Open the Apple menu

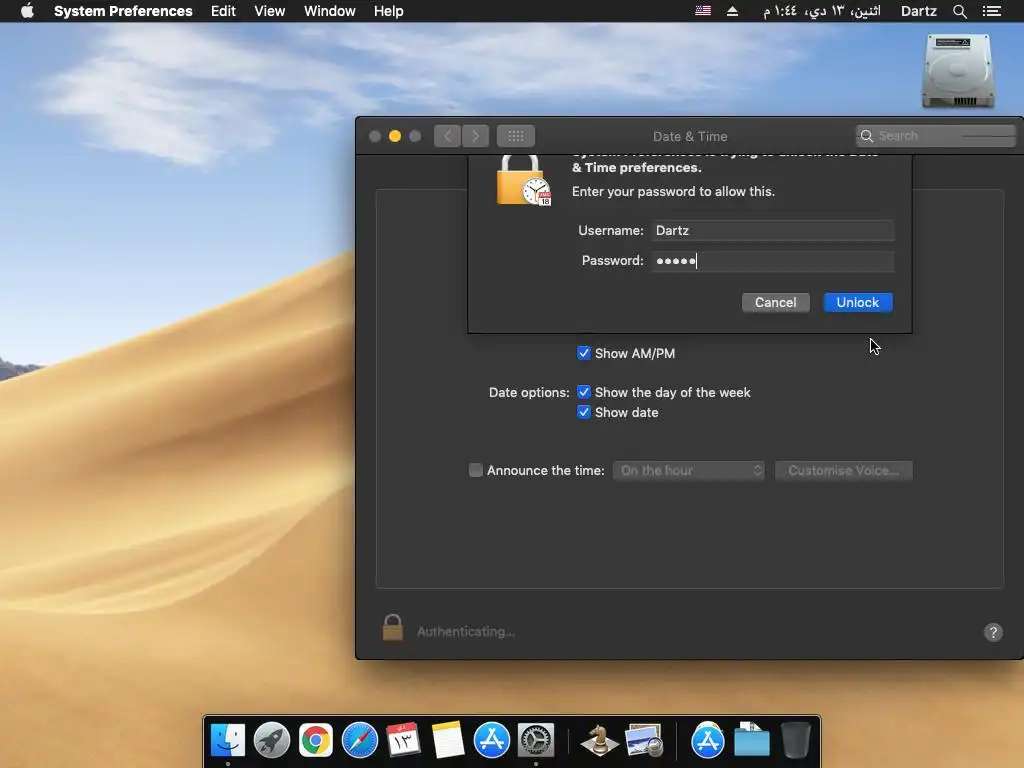point(27,11)
